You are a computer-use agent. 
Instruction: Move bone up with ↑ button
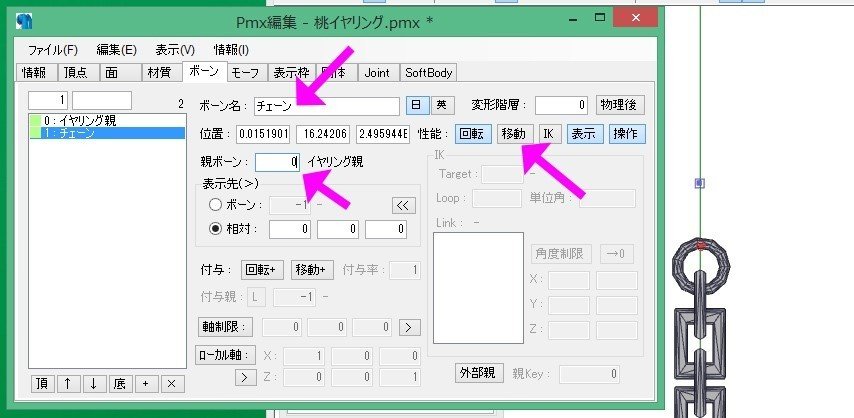click(x=68, y=384)
